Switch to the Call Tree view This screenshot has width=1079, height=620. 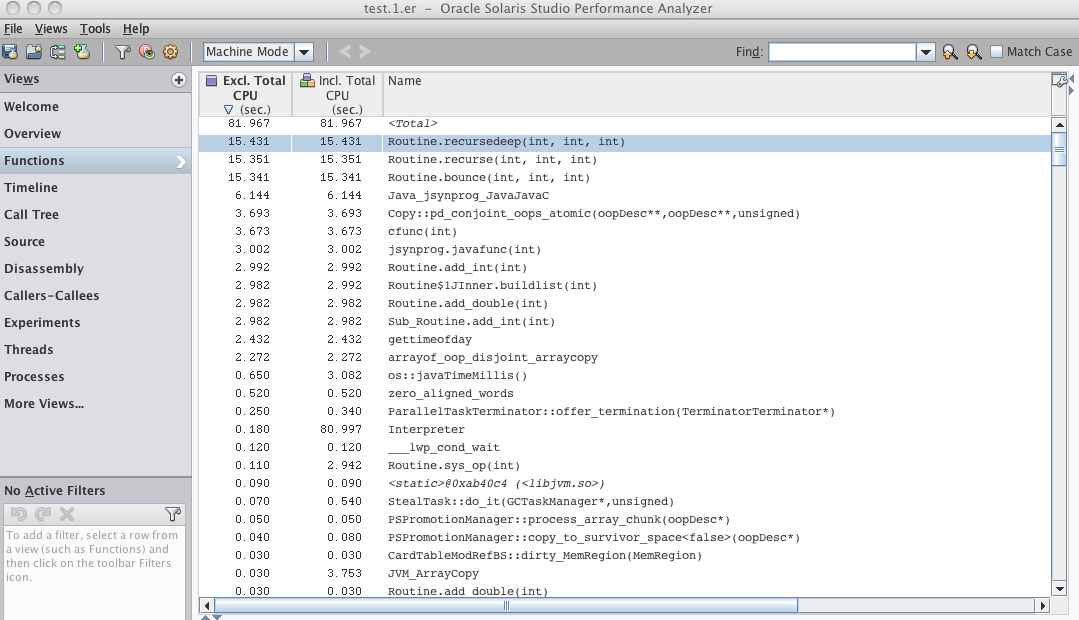pyautogui.click(x=96, y=215)
